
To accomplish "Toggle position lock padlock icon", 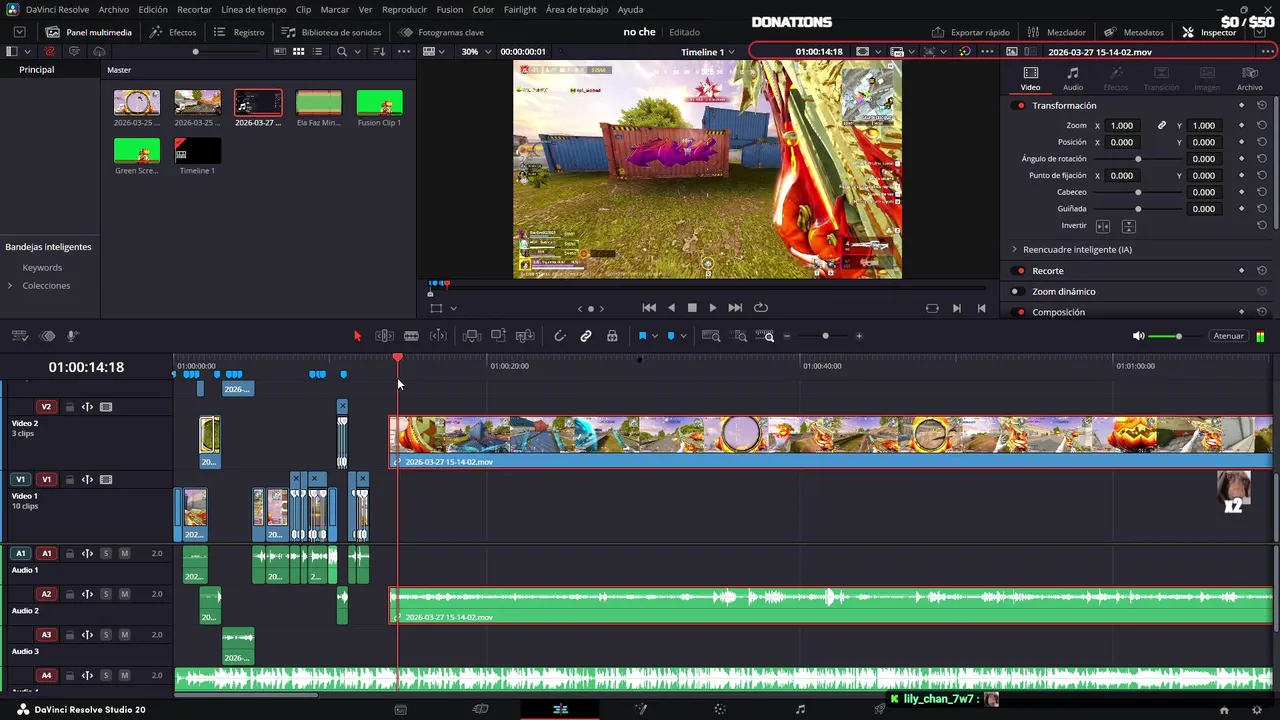I will point(612,336).
